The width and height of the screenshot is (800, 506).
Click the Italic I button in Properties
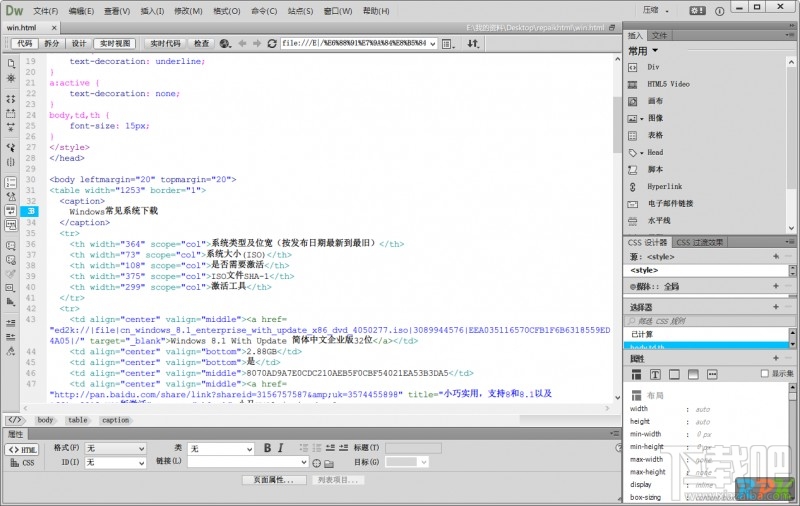pos(281,448)
